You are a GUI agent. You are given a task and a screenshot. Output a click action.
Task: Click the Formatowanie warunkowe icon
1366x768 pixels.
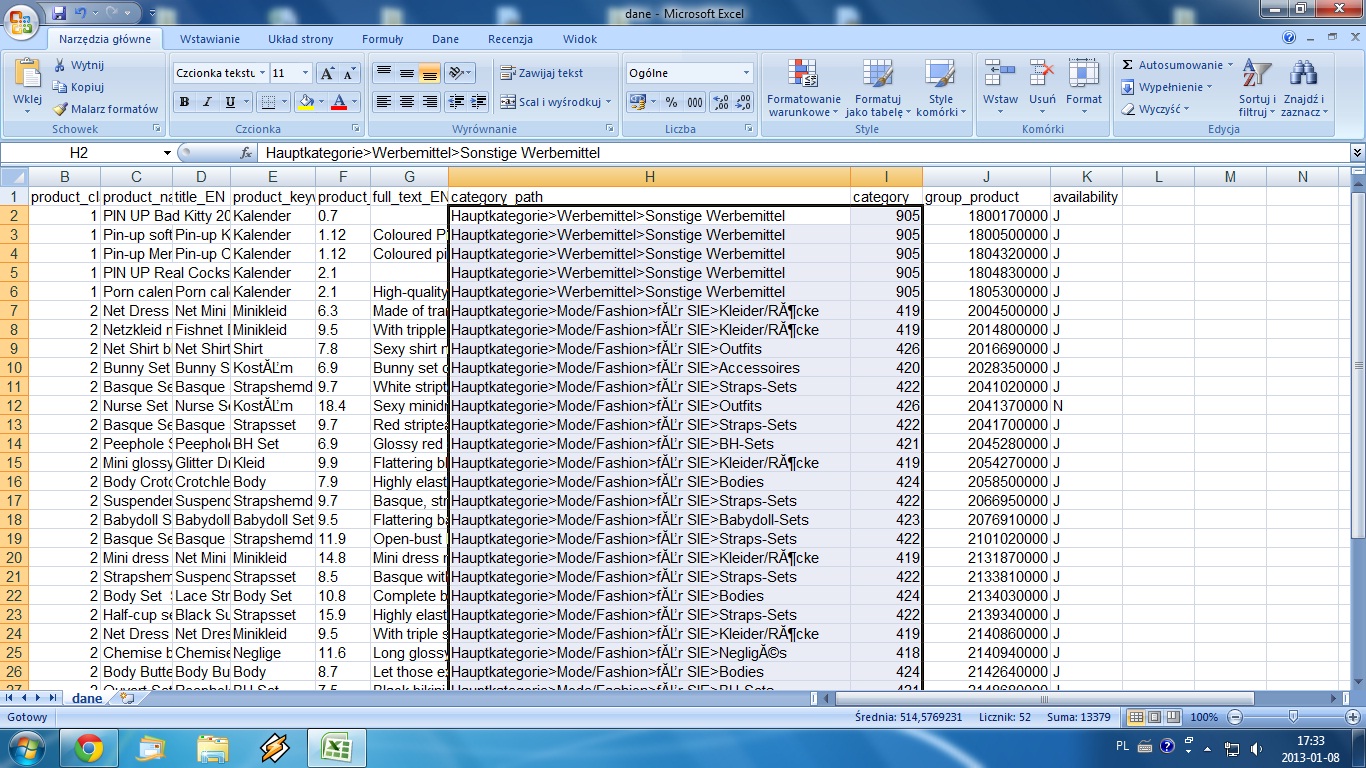click(803, 87)
